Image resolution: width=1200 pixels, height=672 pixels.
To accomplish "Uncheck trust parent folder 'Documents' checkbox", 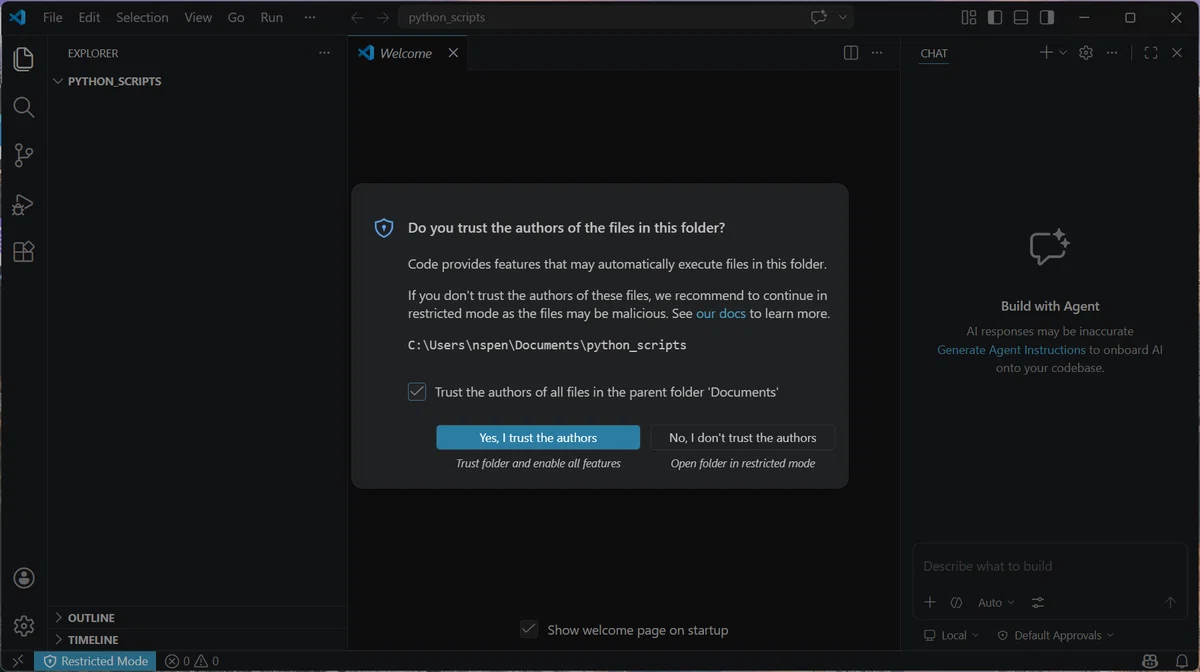I will pos(417,392).
